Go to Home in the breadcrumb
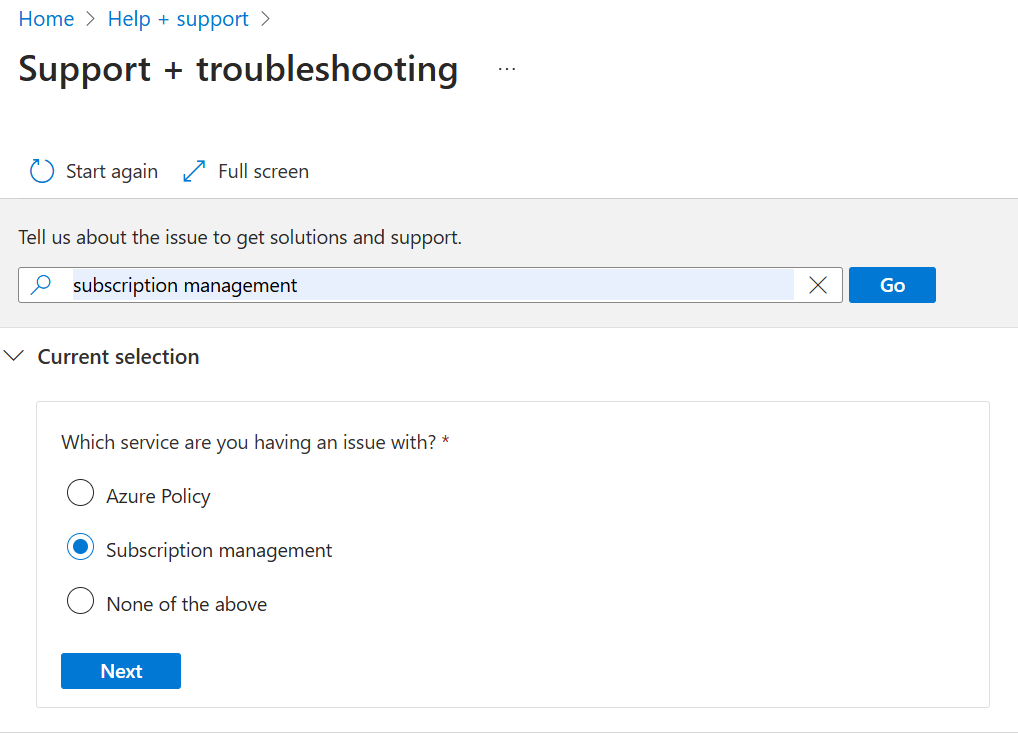The image size is (1018, 736). (x=46, y=19)
